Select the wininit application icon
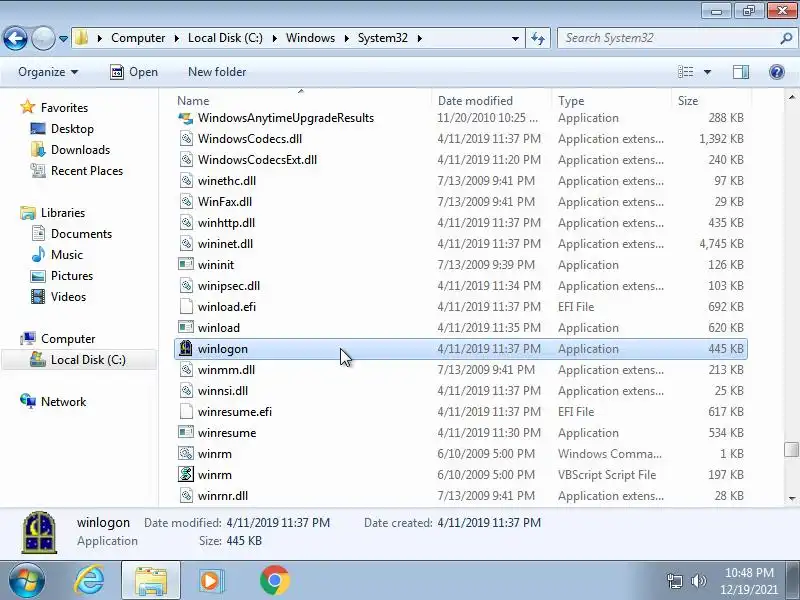800x600 pixels. coord(186,265)
